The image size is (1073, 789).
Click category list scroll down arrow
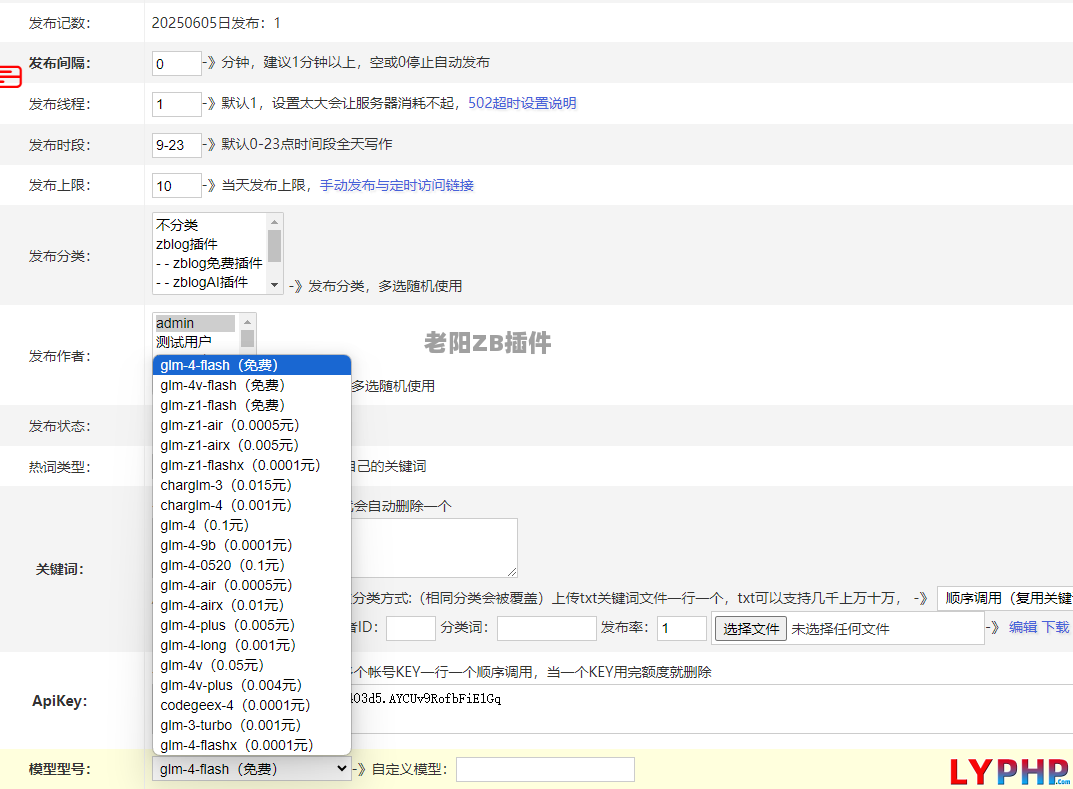click(274, 285)
